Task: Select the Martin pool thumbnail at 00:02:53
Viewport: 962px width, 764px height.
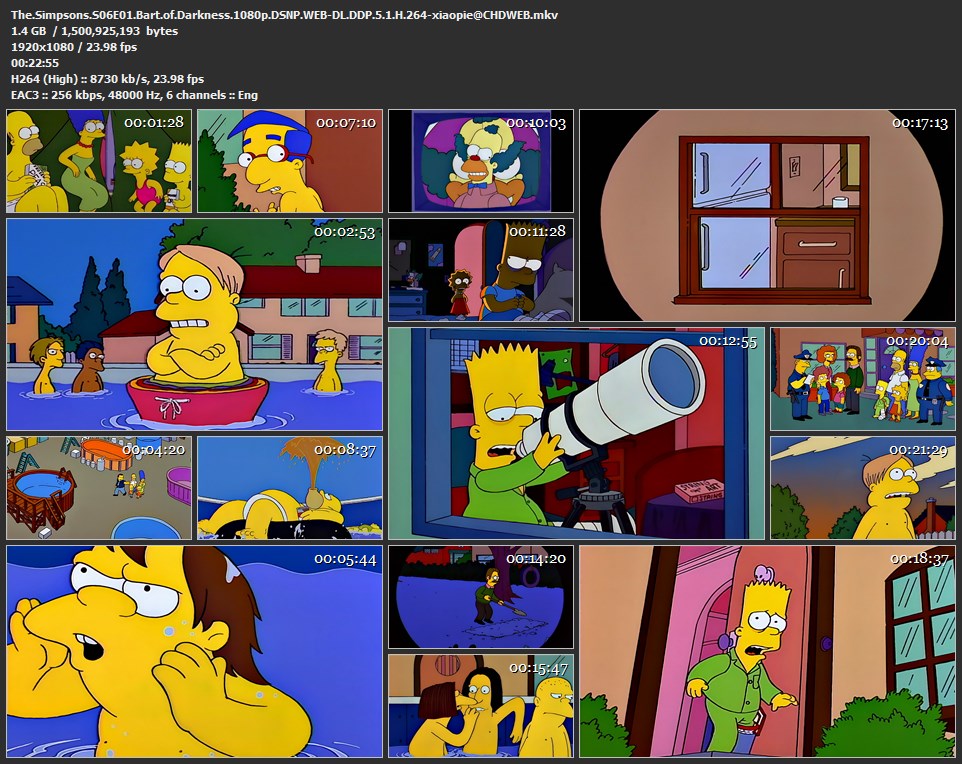Action: pos(194,325)
